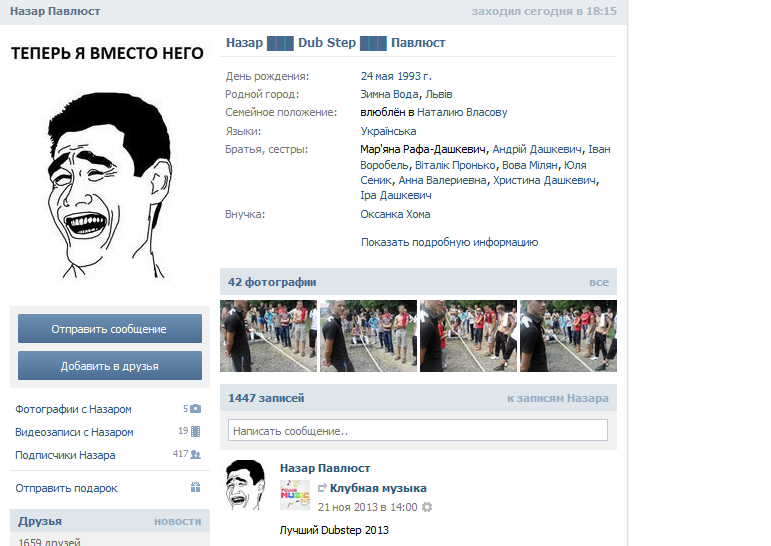Image resolution: width=771 pixels, height=546 pixels.
Task: Click the gift icon beside Отправить подарок
Action: coord(195,488)
